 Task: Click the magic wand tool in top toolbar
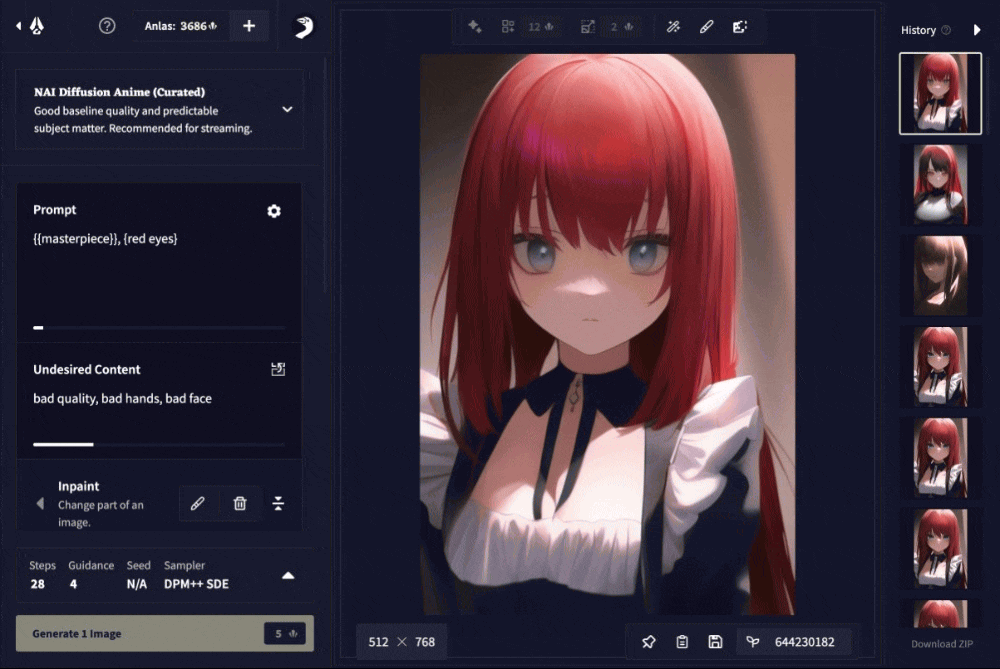point(674,27)
